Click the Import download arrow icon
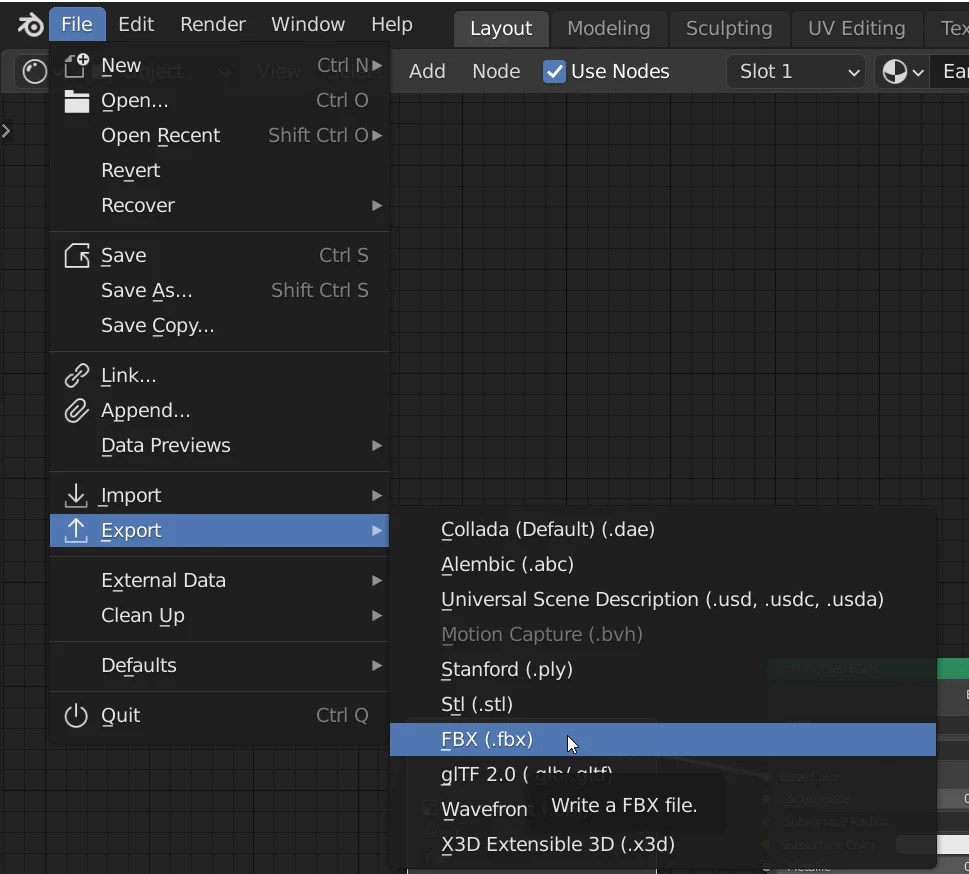Viewport: 969px width, 874px height. [76, 495]
